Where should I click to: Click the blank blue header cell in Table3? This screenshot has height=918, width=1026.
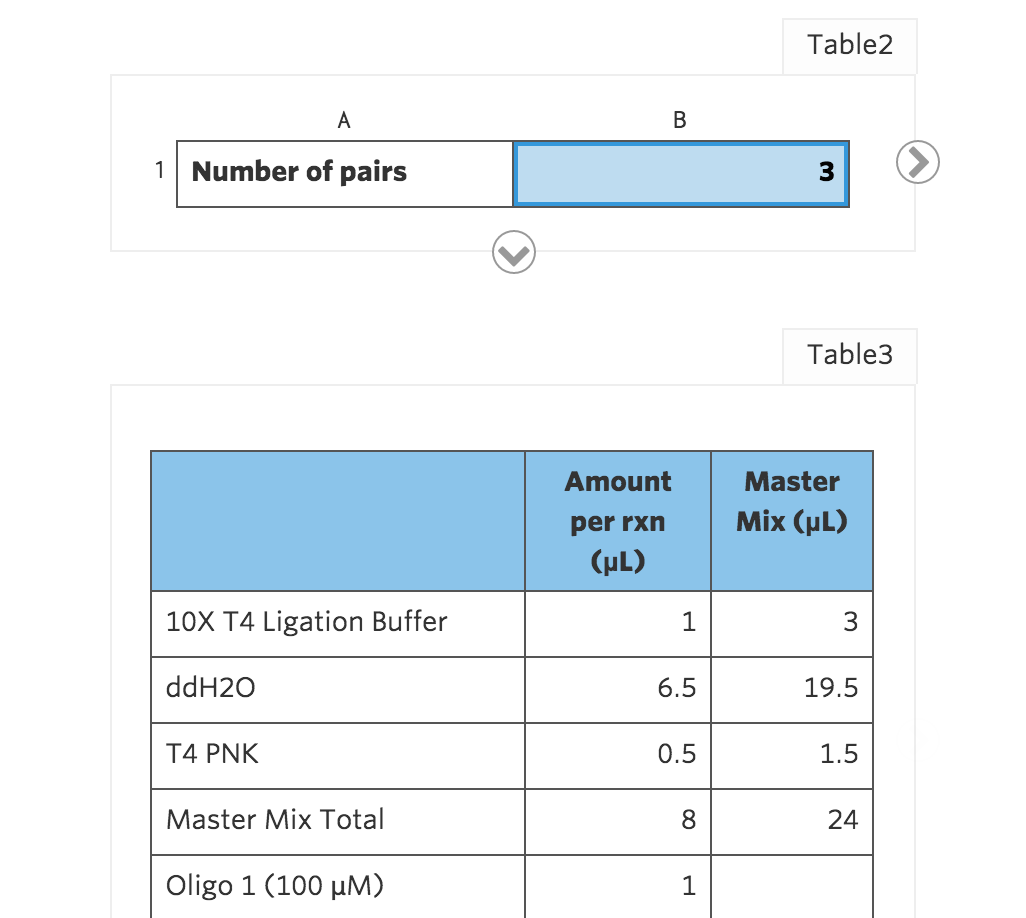[338, 521]
